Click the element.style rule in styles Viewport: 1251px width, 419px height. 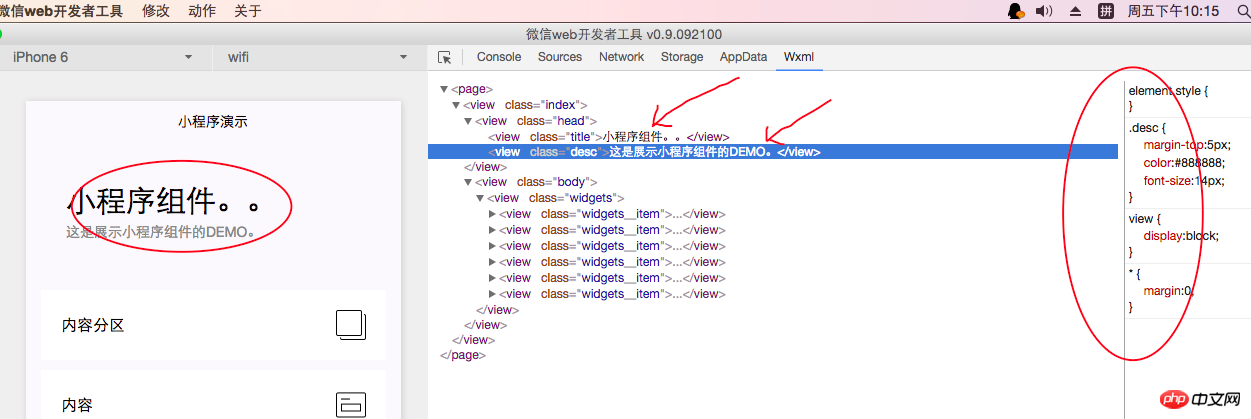coord(1168,90)
